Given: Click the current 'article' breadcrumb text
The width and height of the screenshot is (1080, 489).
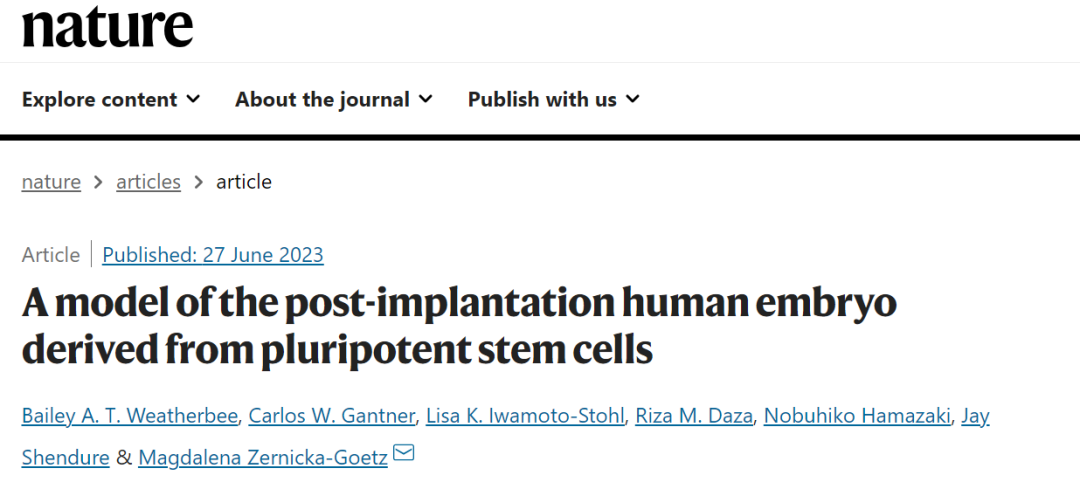Looking at the screenshot, I should tap(244, 182).
